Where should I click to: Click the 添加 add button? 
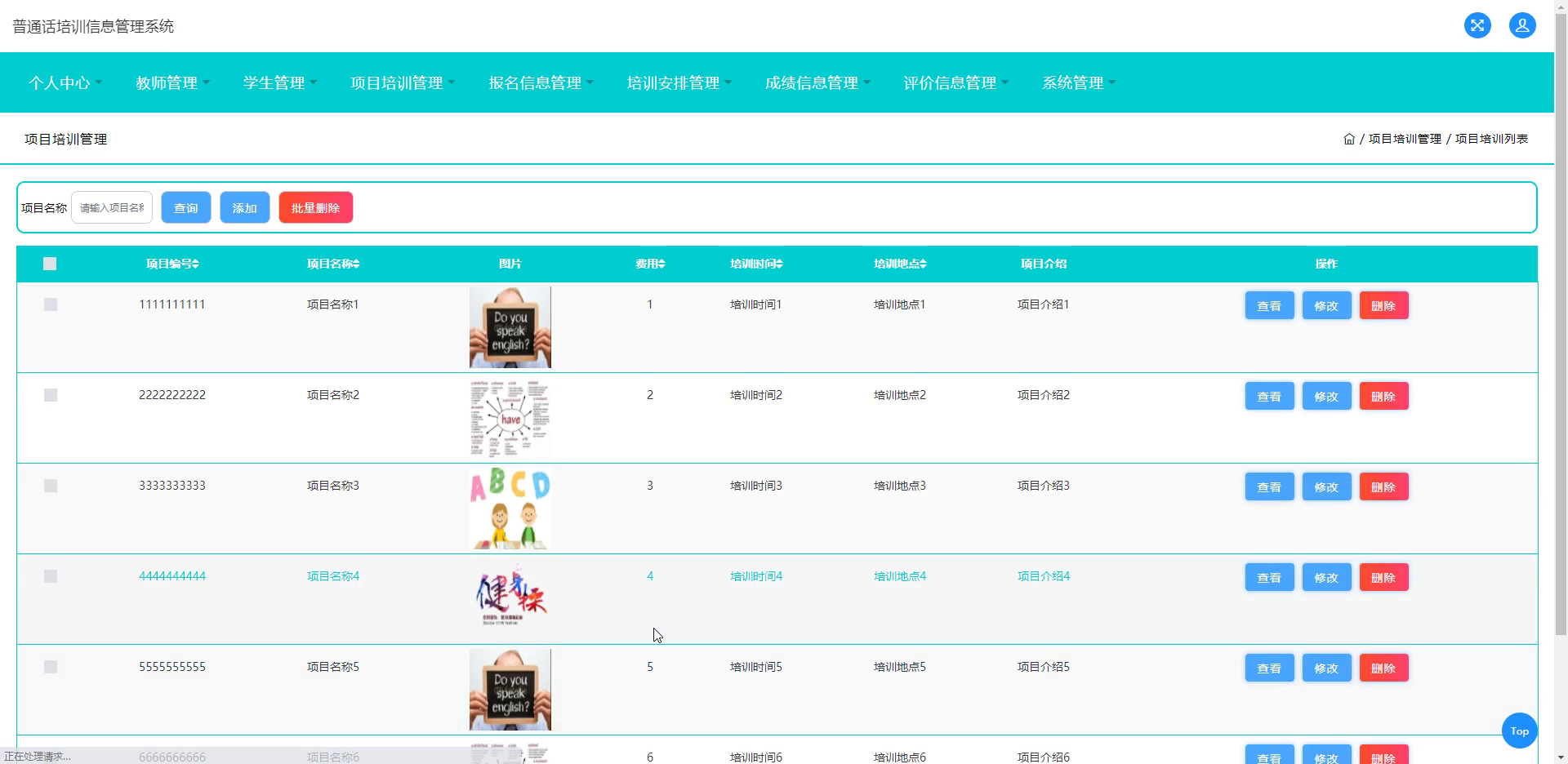(x=245, y=207)
